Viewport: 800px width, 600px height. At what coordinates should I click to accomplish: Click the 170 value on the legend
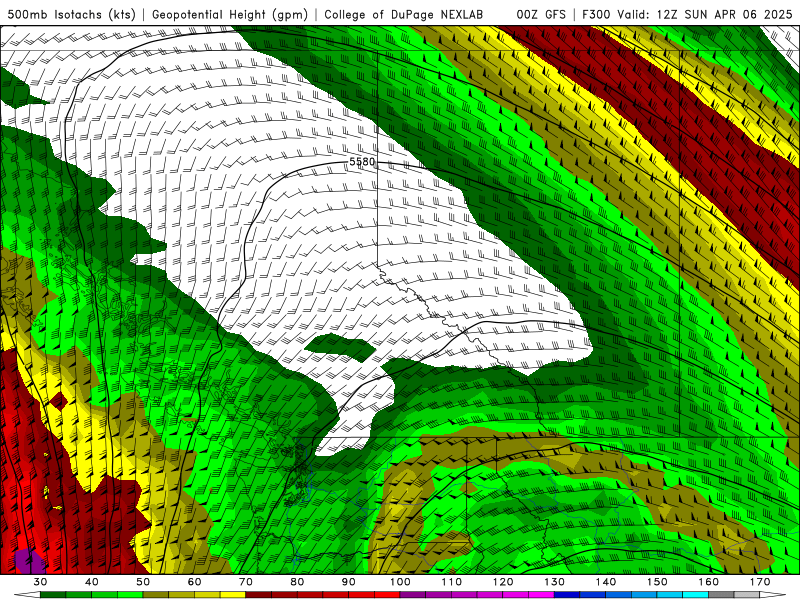[760, 582]
